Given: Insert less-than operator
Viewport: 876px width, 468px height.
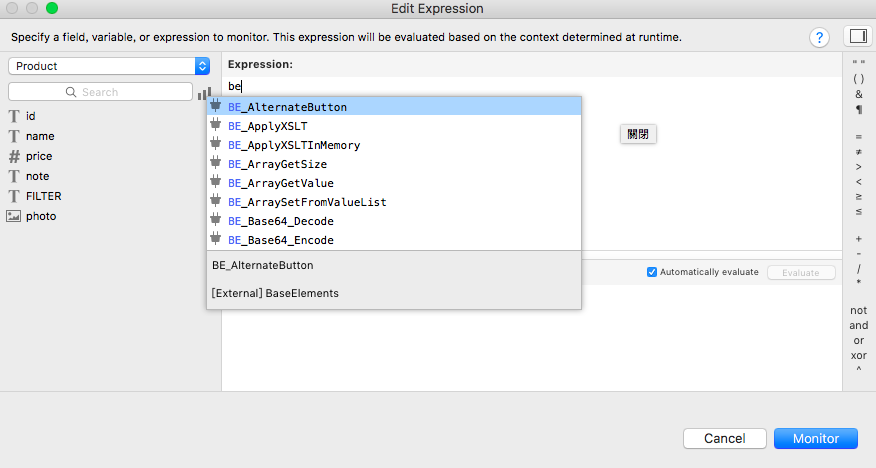Looking at the screenshot, I should [x=859, y=182].
